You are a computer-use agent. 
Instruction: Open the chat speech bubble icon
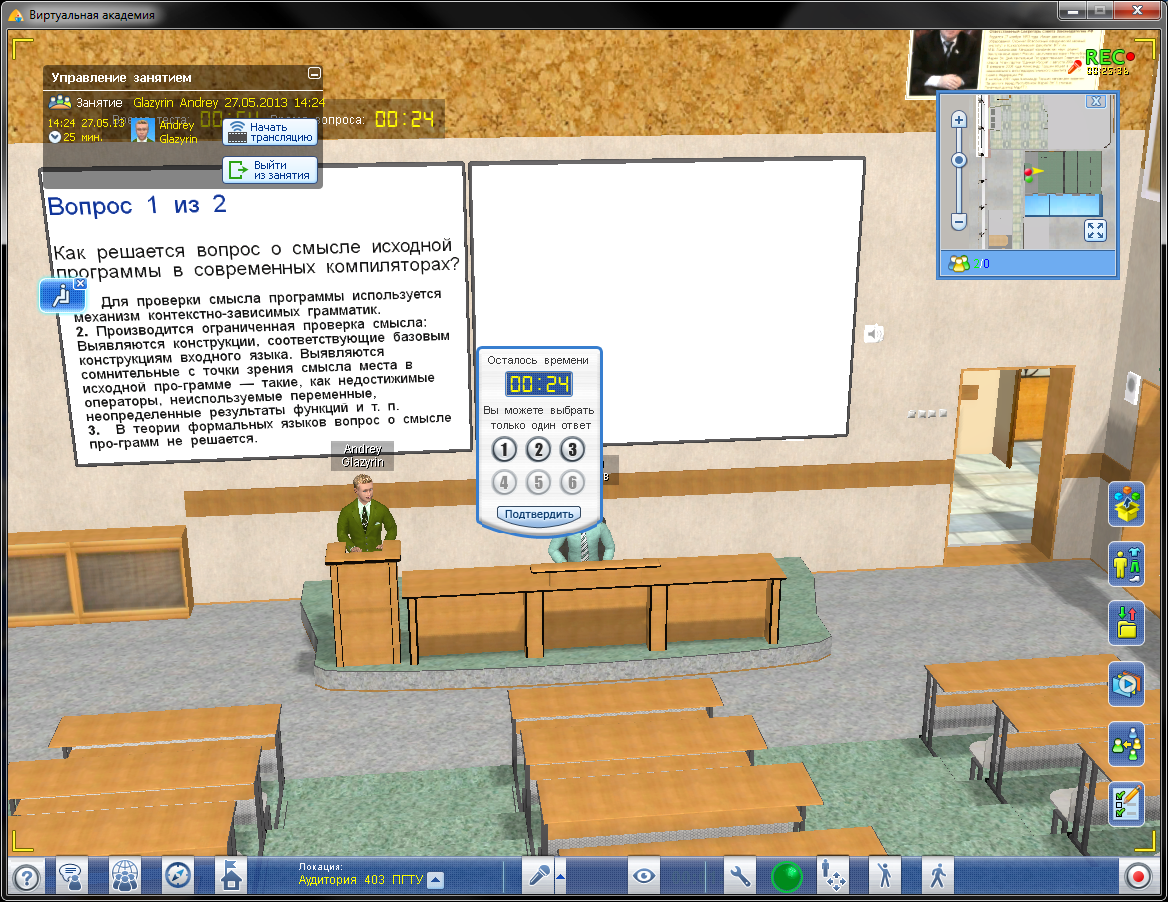point(71,877)
